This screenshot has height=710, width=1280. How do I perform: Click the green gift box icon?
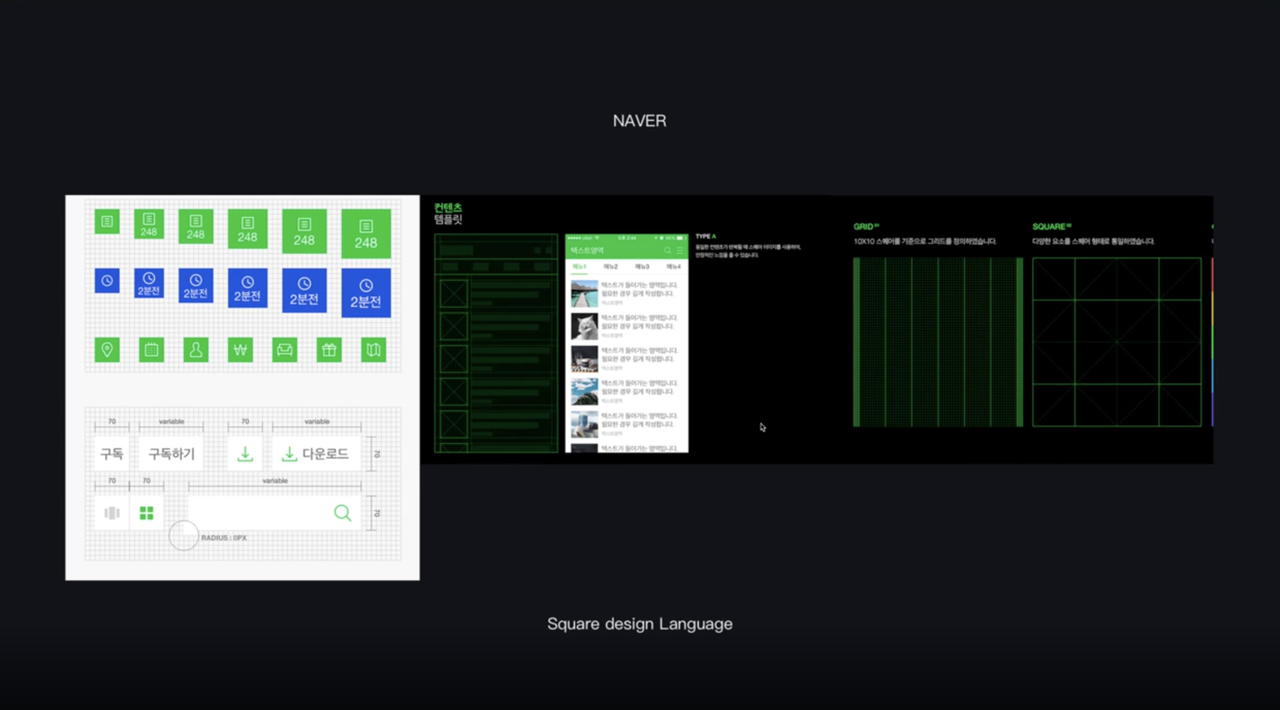pyautogui.click(x=329, y=350)
